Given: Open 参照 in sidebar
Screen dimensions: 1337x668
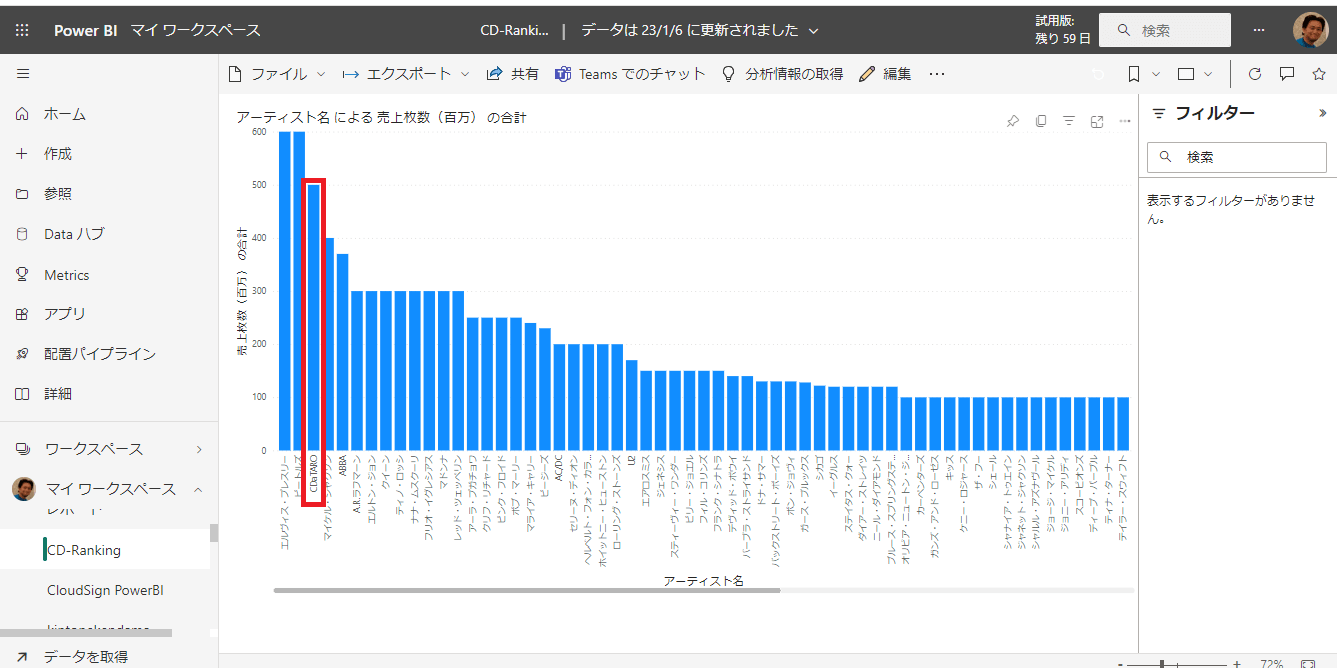Looking at the screenshot, I should [108, 194].
